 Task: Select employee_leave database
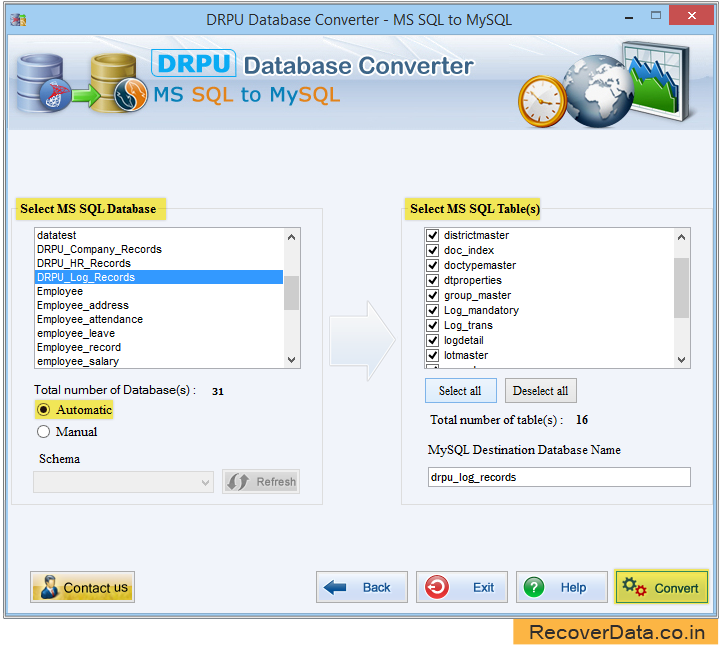click(159, 333)
